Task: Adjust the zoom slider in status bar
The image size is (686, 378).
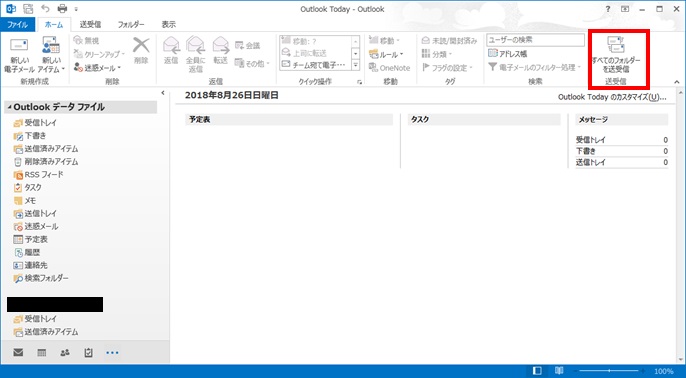Action: point(610,371)
